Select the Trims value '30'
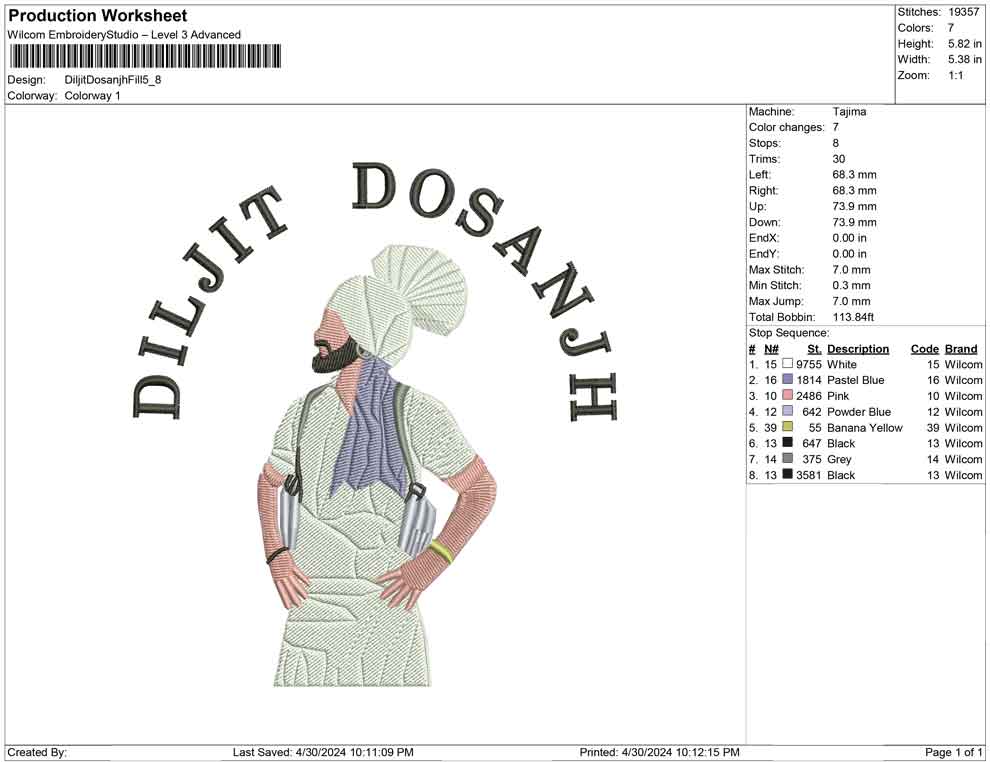Viewport: 990px width, 762px height. coord(838,159)
